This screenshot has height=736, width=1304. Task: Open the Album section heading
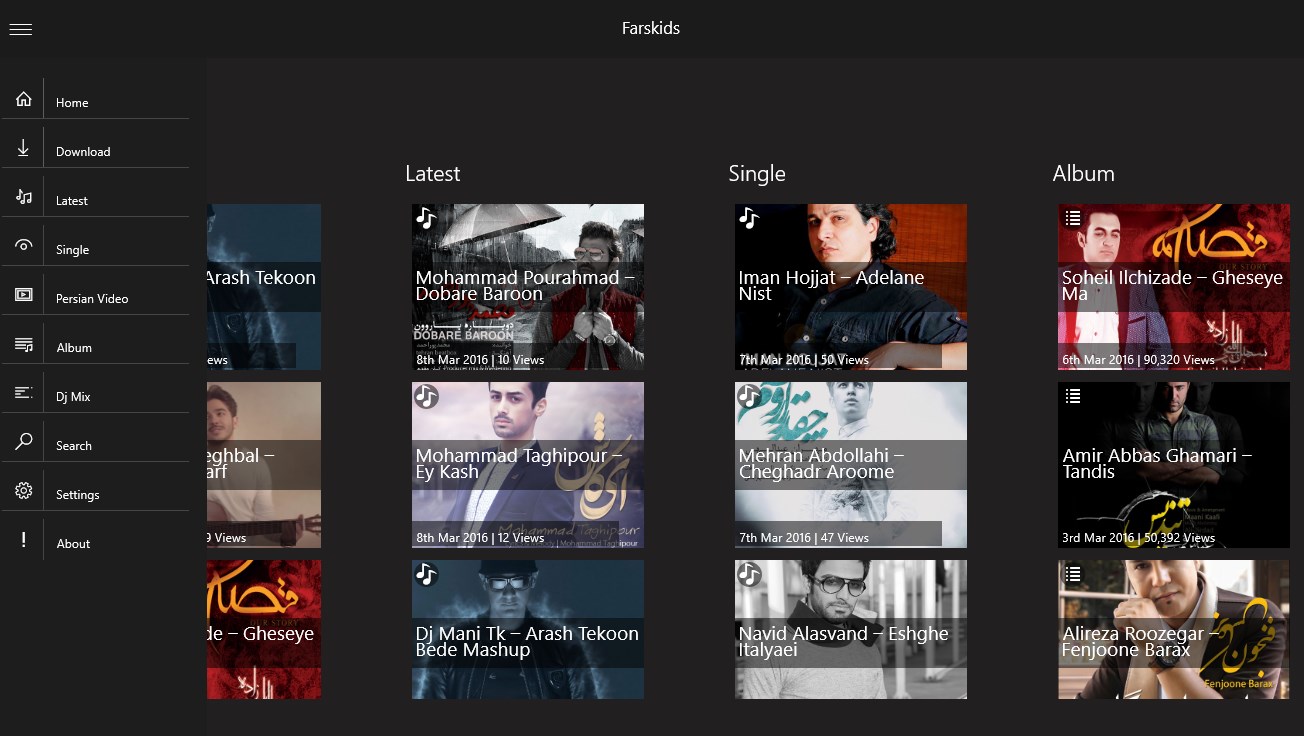[x=1083, y=174]
